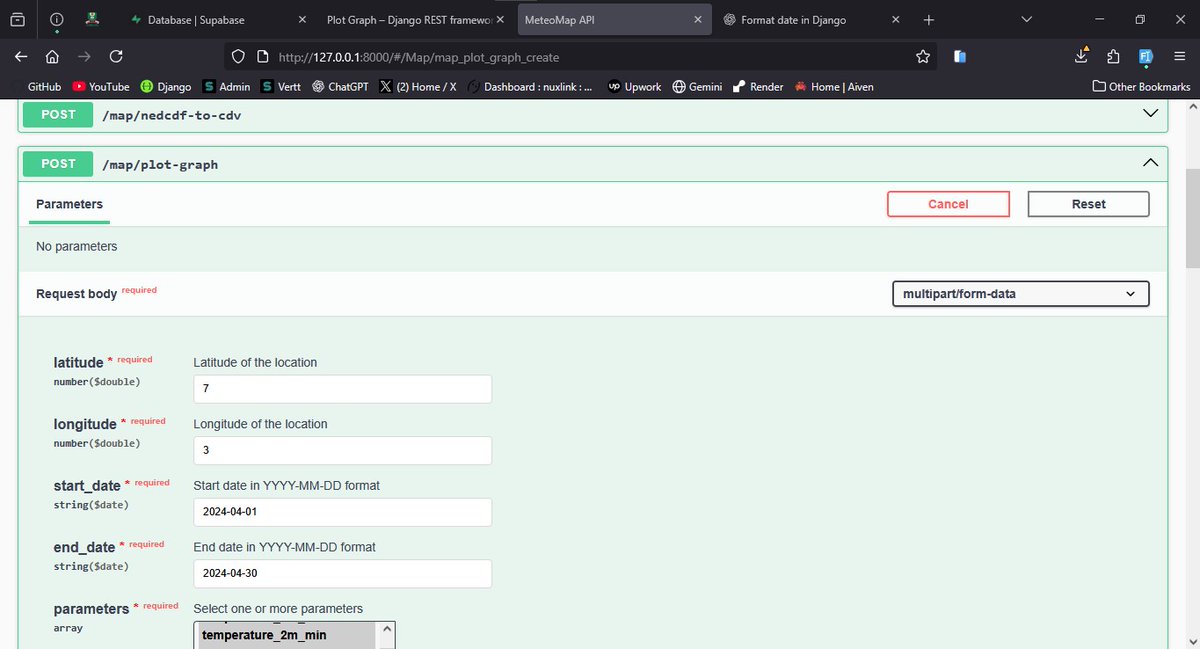Click the POST /map/nedcdf-to-cdv header

[x=593, y=115]
